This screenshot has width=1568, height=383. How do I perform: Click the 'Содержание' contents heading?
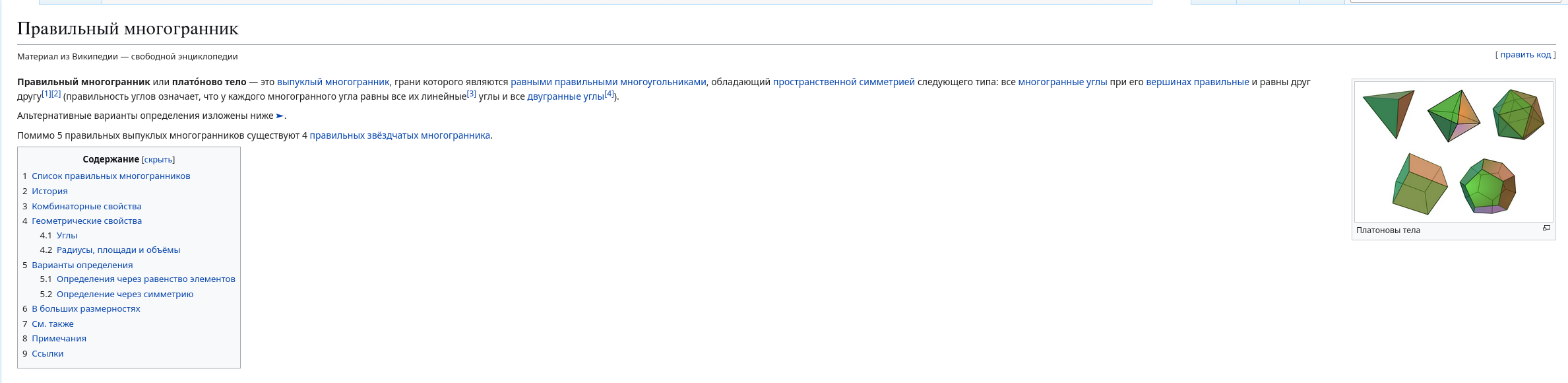click(111, 160)
